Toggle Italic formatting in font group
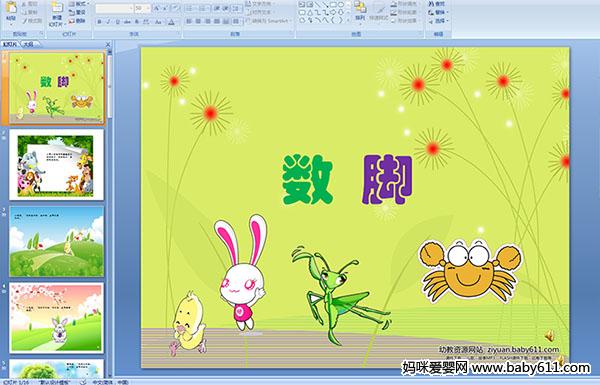Viewport: 600px width, 385px height. (x=108, y=22)
